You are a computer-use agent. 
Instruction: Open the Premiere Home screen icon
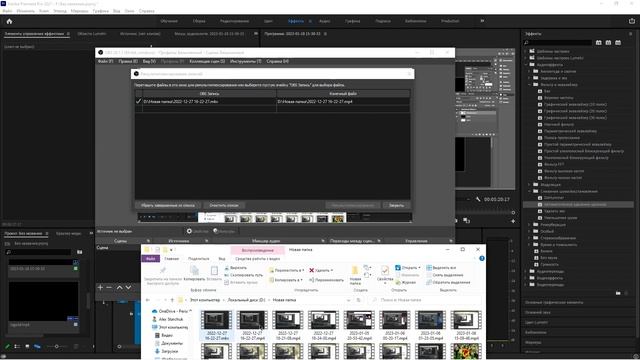pyautogui.click(x=9, y=21)
